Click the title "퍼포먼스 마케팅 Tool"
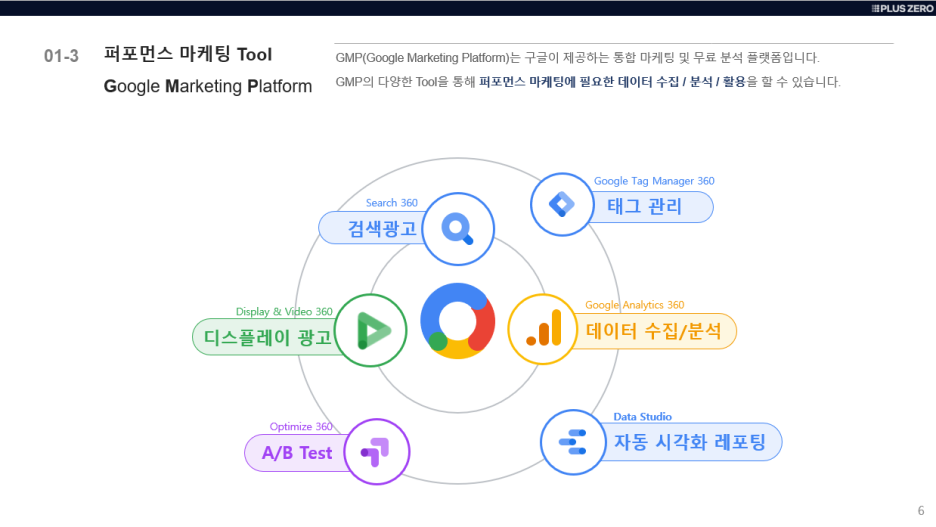 [x=188, y=54]
